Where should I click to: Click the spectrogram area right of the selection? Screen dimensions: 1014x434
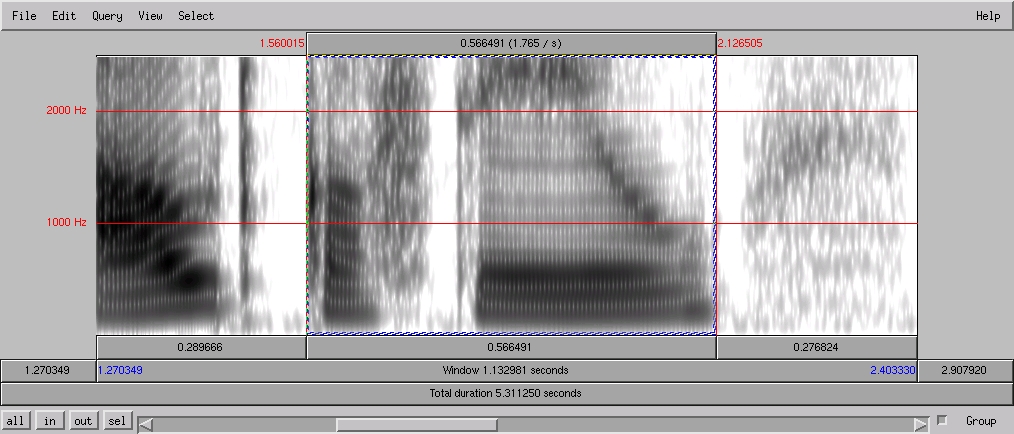click(x=817, y=194)
